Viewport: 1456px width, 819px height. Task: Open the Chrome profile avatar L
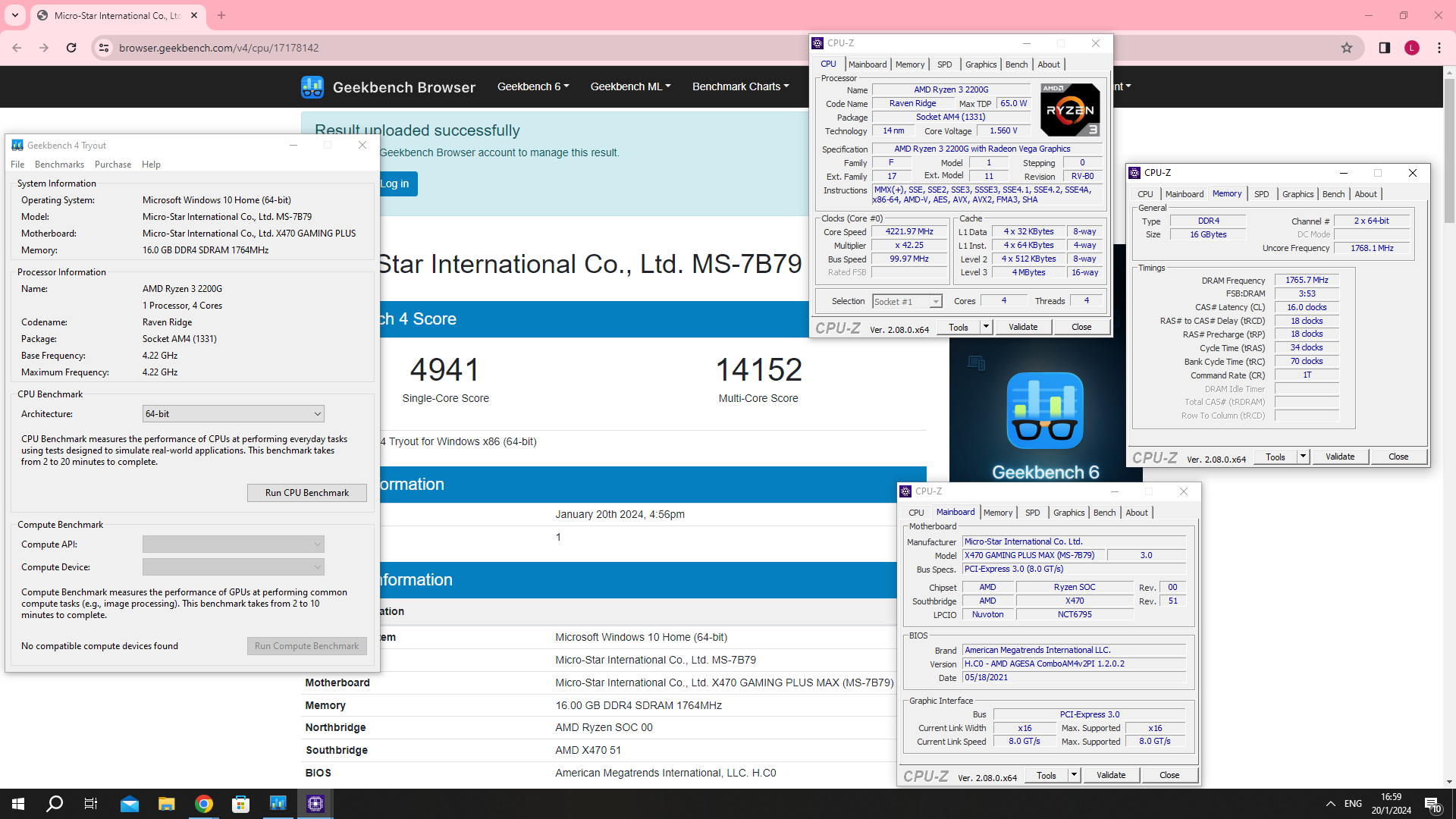click(x=1411, y=48)
